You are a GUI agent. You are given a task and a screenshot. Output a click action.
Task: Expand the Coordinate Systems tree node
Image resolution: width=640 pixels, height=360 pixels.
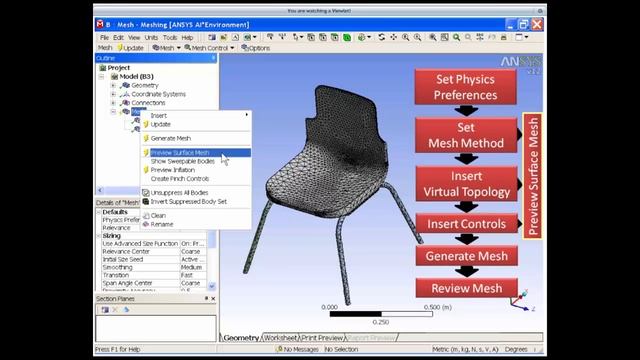point(113,94)
